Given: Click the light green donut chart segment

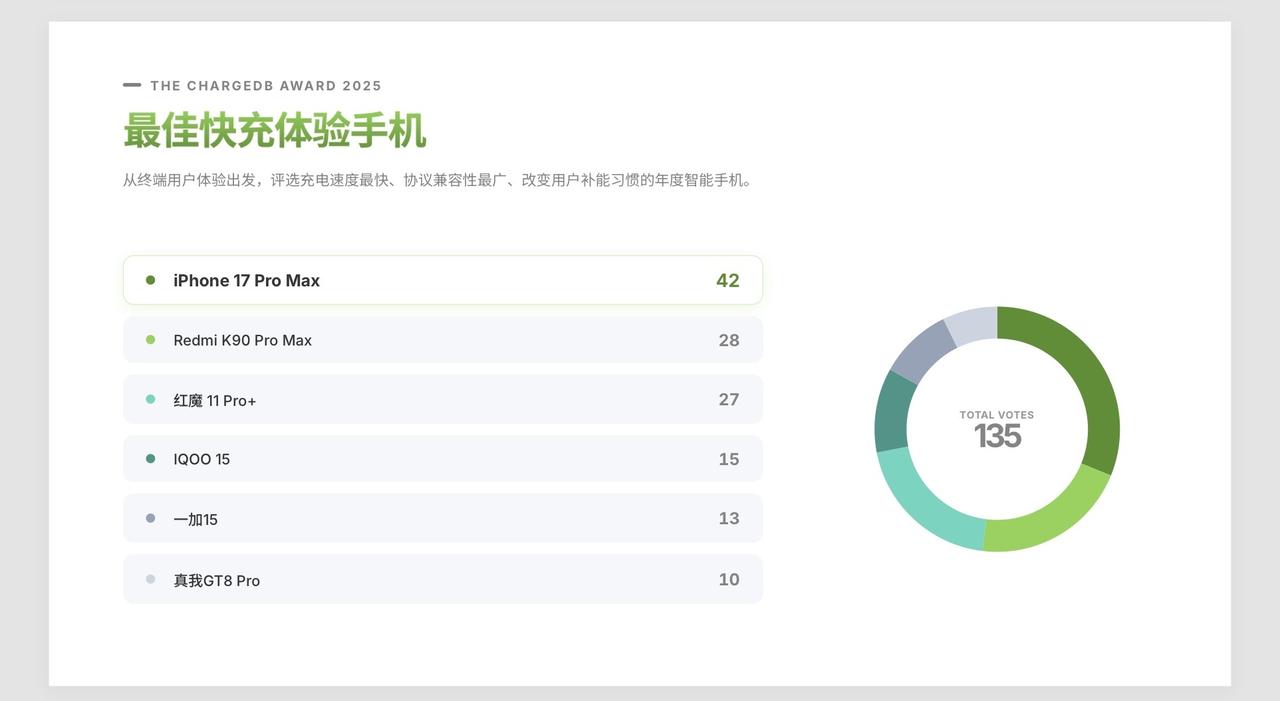Looking at the screenshot, I should (x=1050, y=520).
